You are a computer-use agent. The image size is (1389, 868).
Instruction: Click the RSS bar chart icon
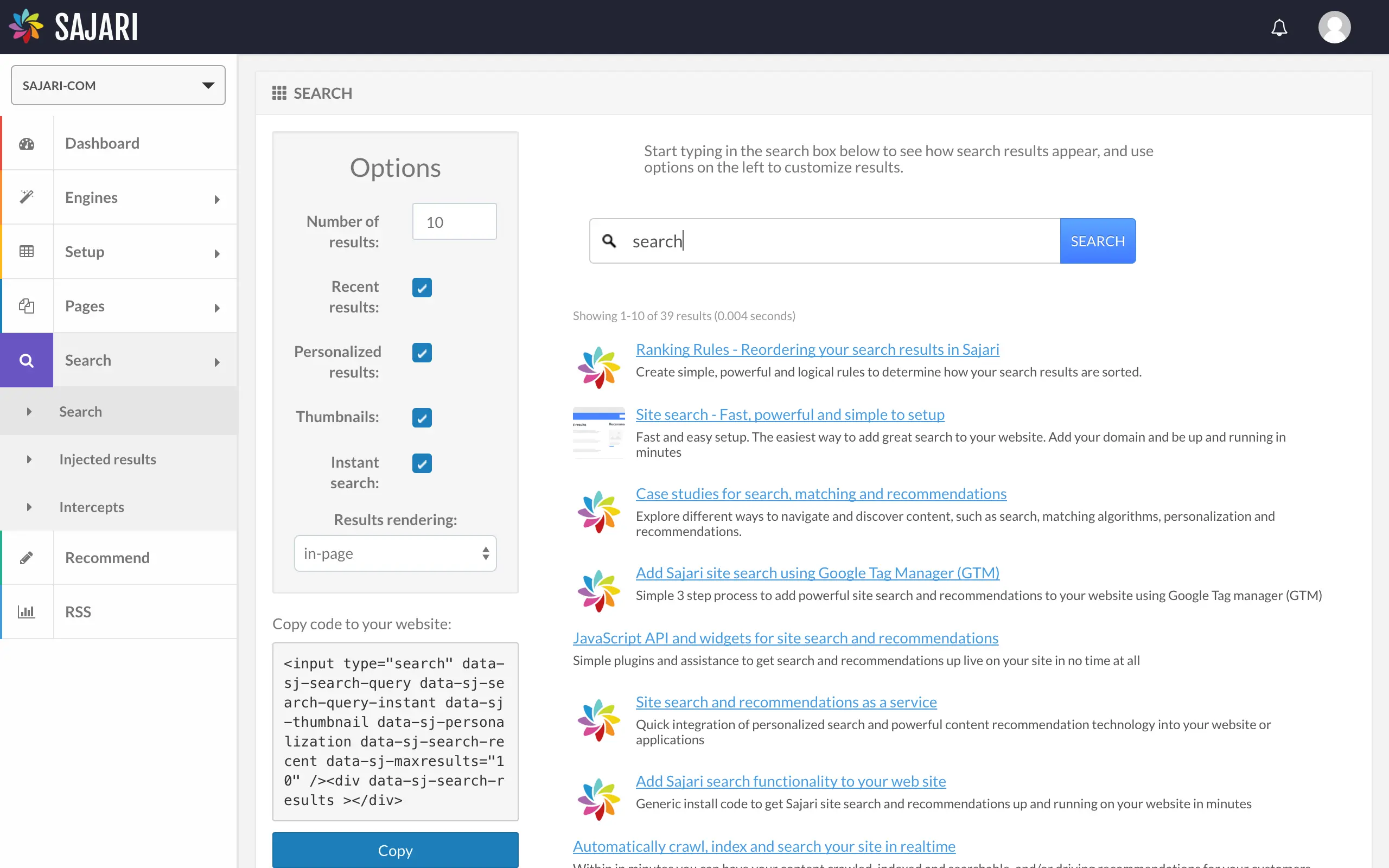point(27,612)
